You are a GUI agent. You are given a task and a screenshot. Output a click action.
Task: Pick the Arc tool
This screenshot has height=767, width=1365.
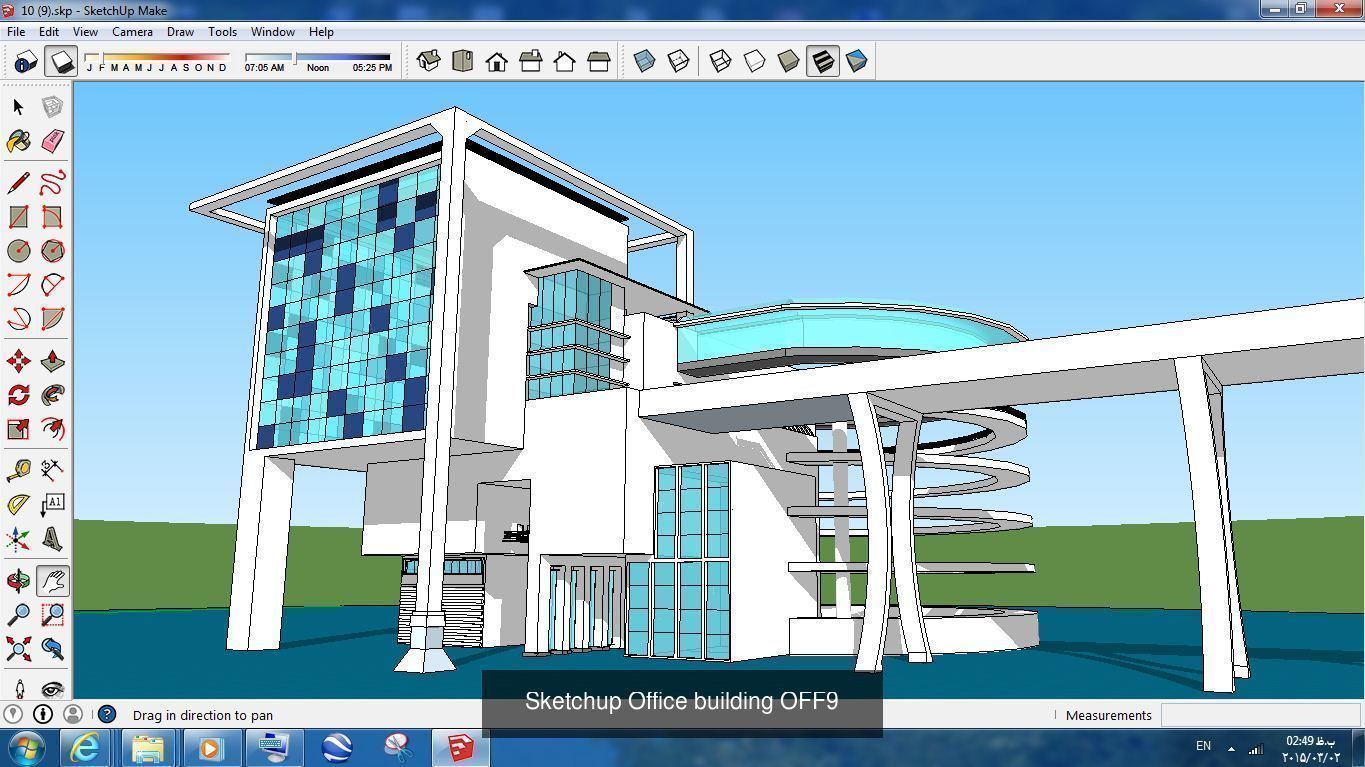(18, 285)
